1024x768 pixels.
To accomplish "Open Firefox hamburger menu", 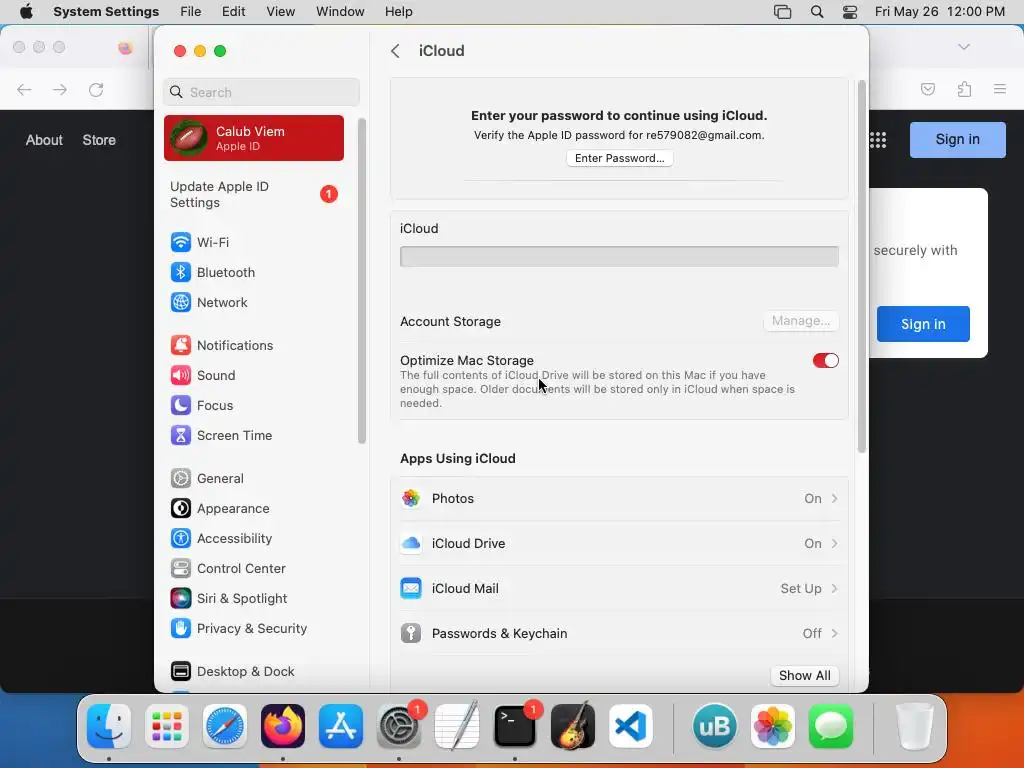I will point(1000,89).
